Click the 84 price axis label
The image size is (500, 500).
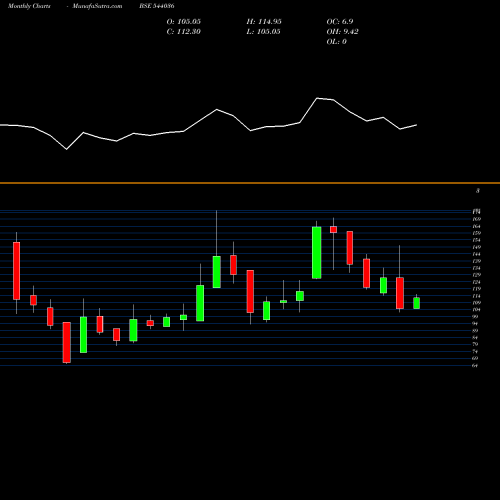(x=475, y=337)
